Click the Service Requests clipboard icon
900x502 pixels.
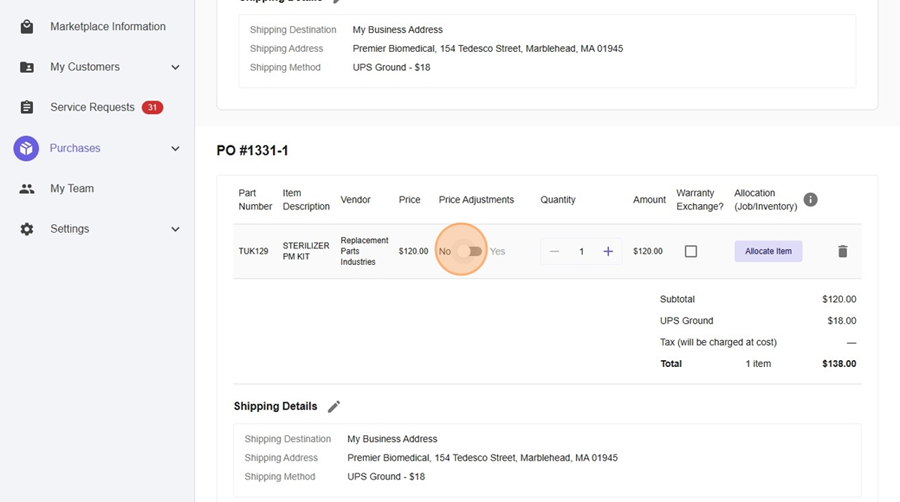[x=27, y=107]
